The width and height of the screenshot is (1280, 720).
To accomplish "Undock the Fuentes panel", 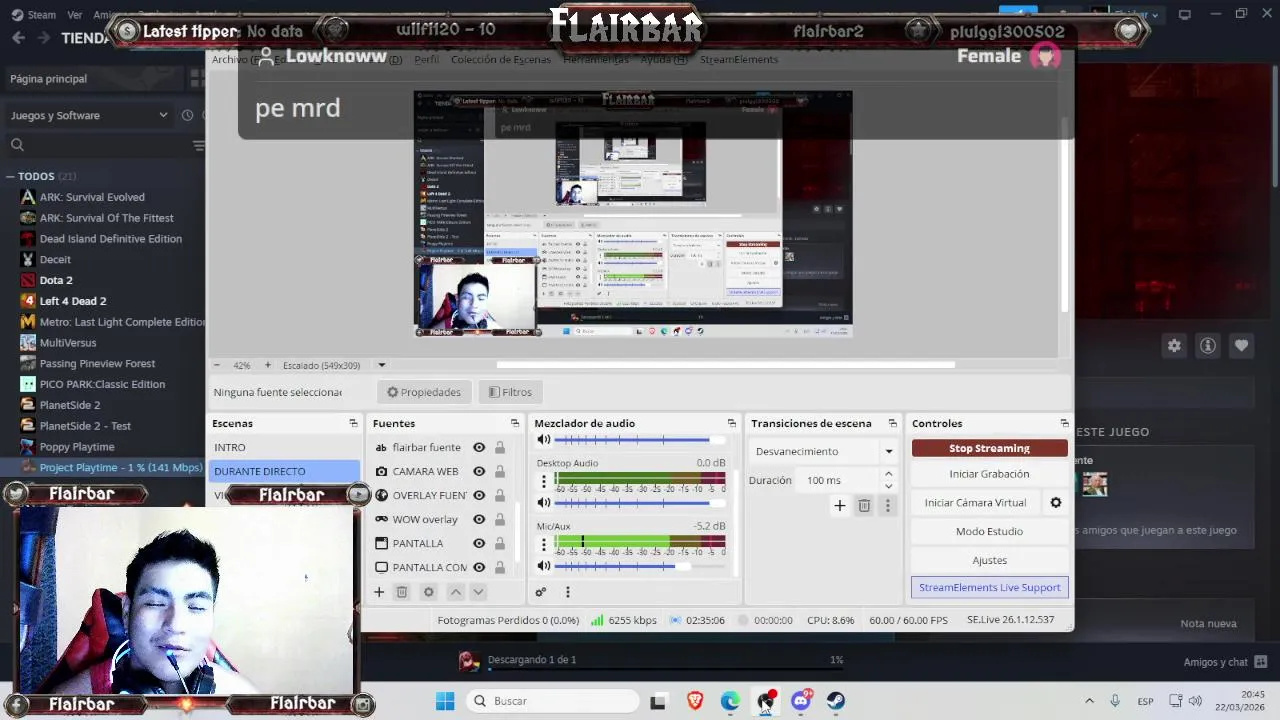I will coord(515,424).
